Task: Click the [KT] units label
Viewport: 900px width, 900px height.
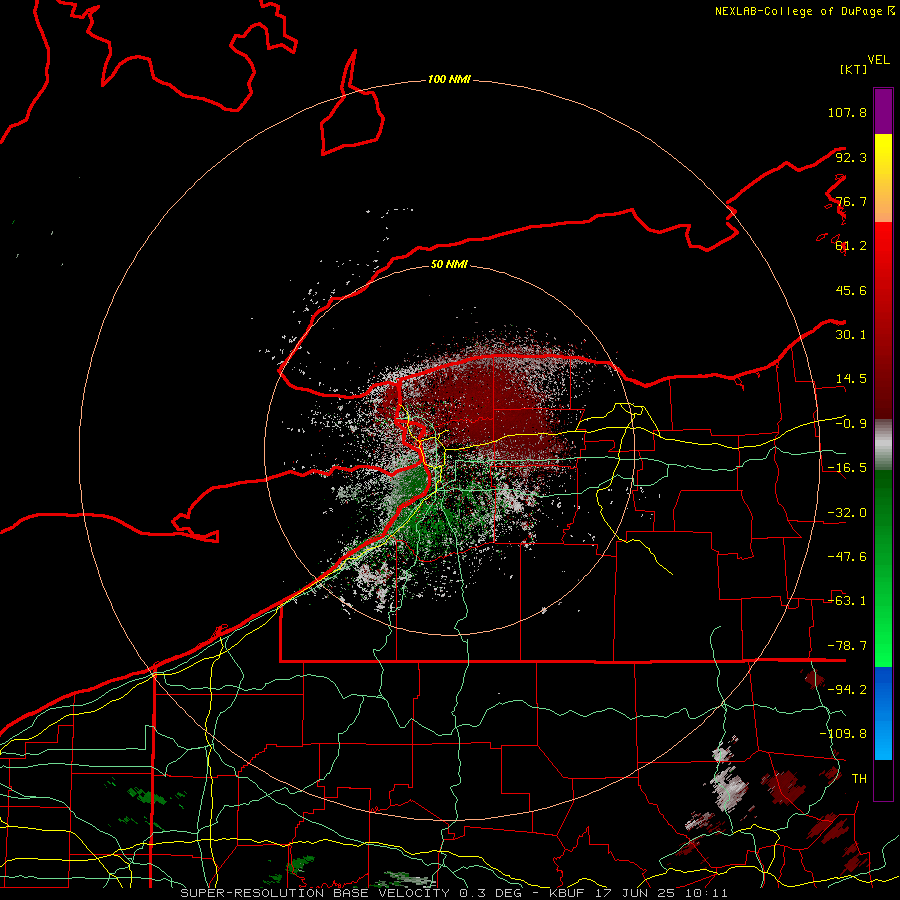Action: point(854,69)
